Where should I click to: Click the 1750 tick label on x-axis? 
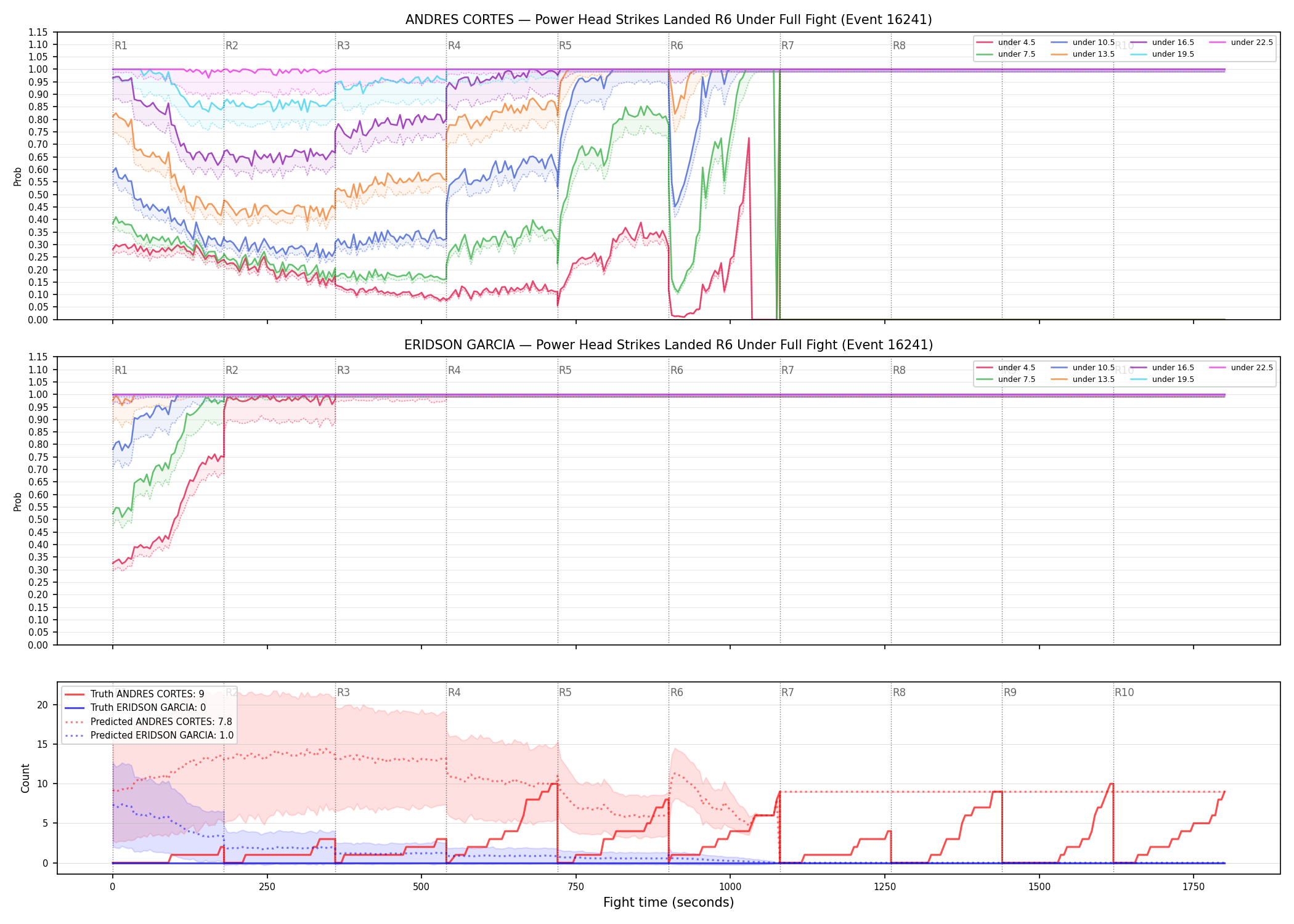click(1194, 887)
